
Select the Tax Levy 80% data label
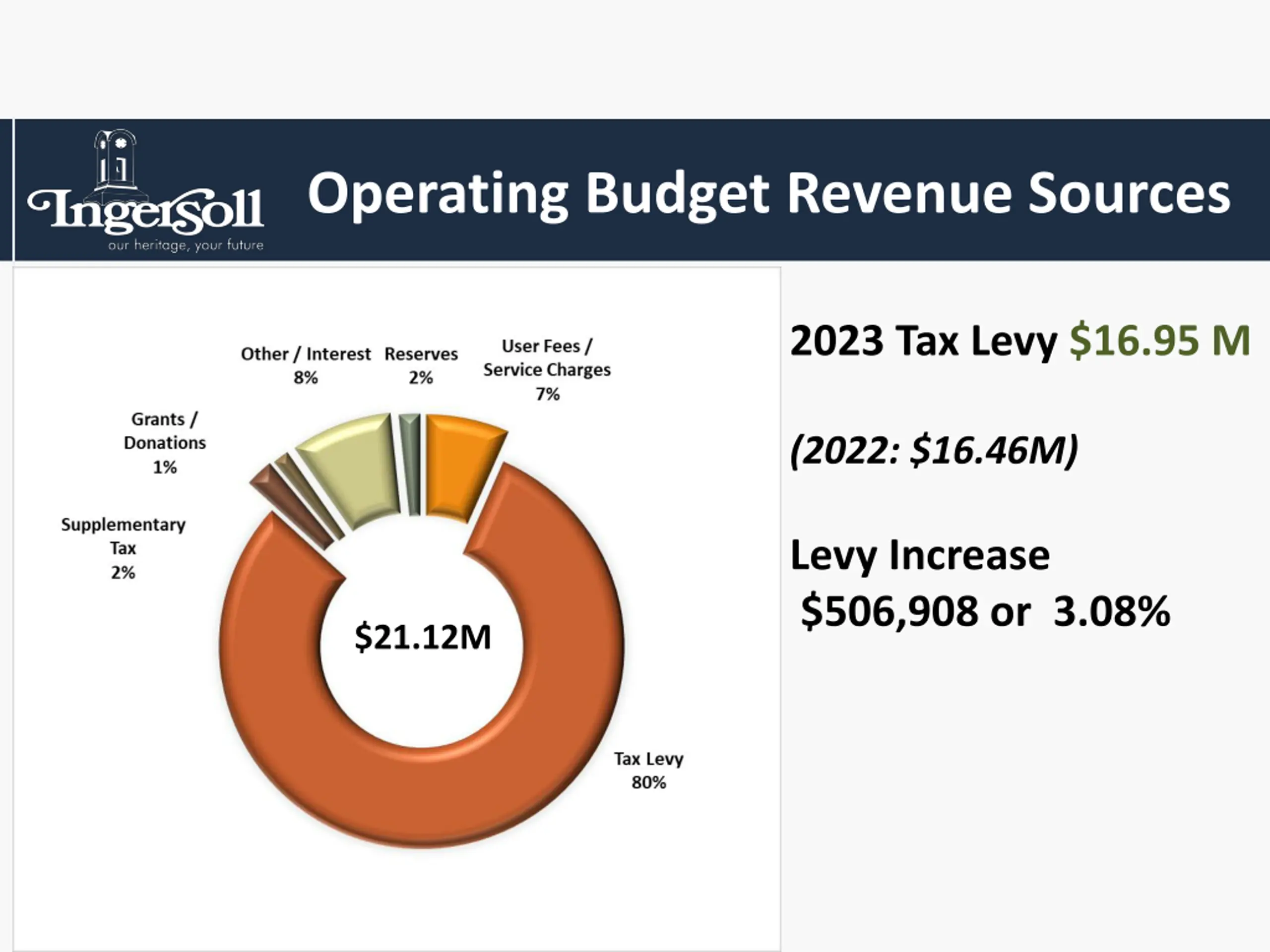click(x=649, y=770)
